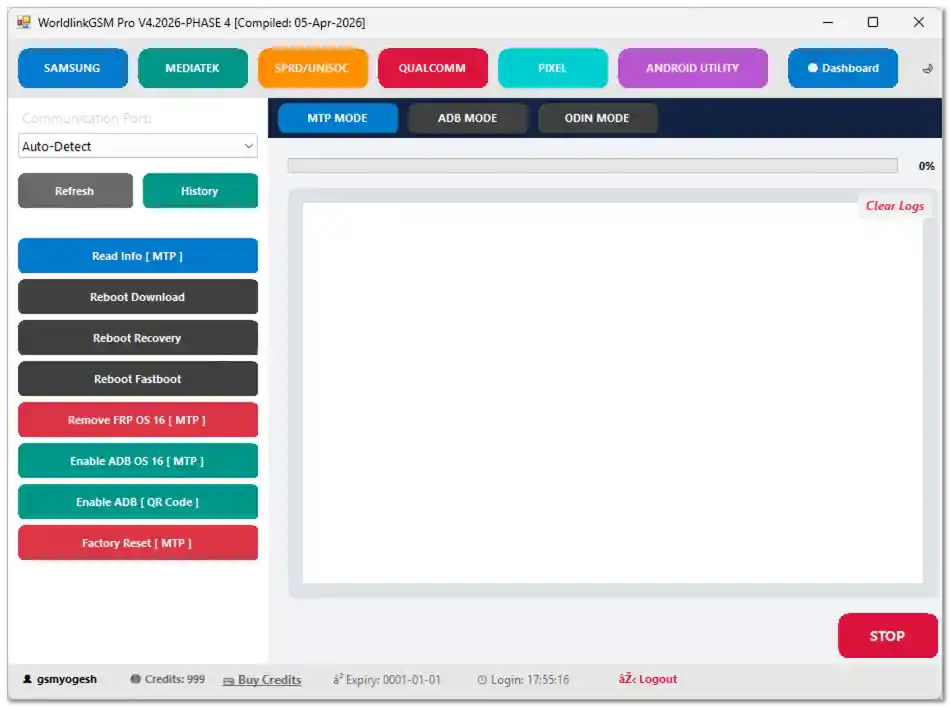Execute Remove FRP OS 16 [ MTP ]
The image size is (950, 707).
[137, 419]
